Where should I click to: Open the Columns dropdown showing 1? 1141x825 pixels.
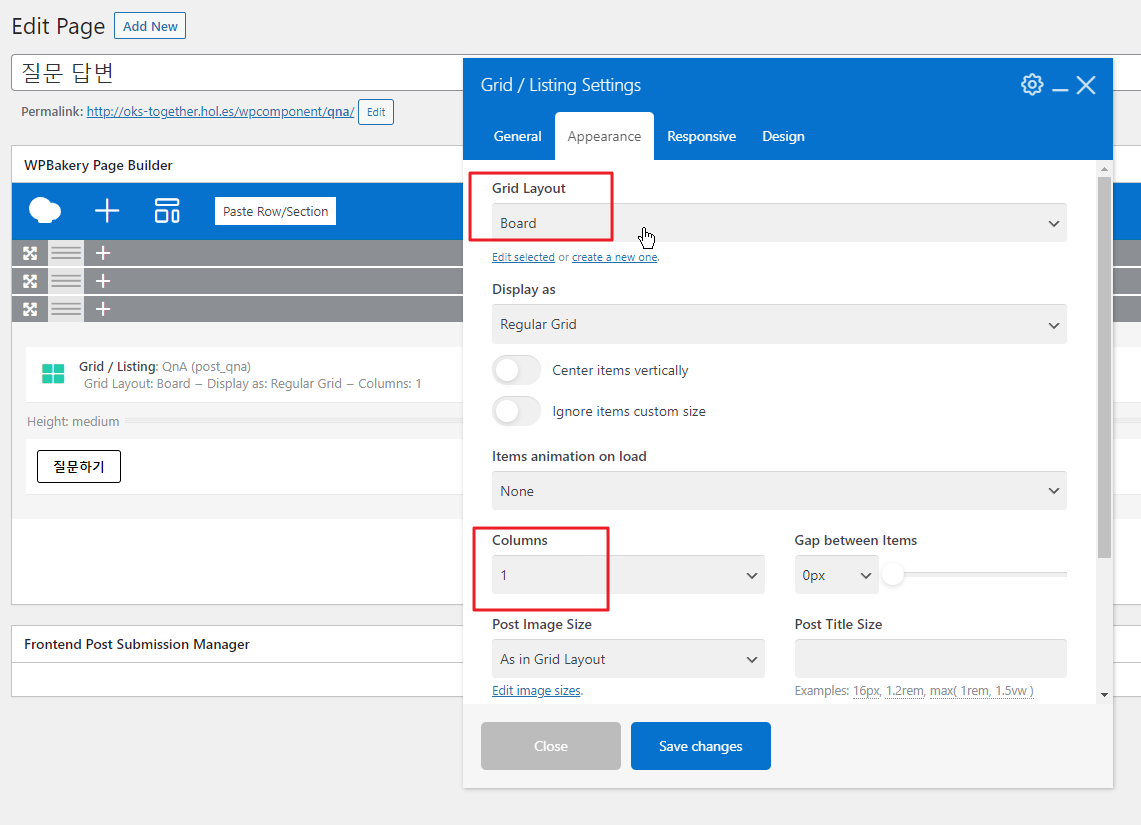click(628, 575)
